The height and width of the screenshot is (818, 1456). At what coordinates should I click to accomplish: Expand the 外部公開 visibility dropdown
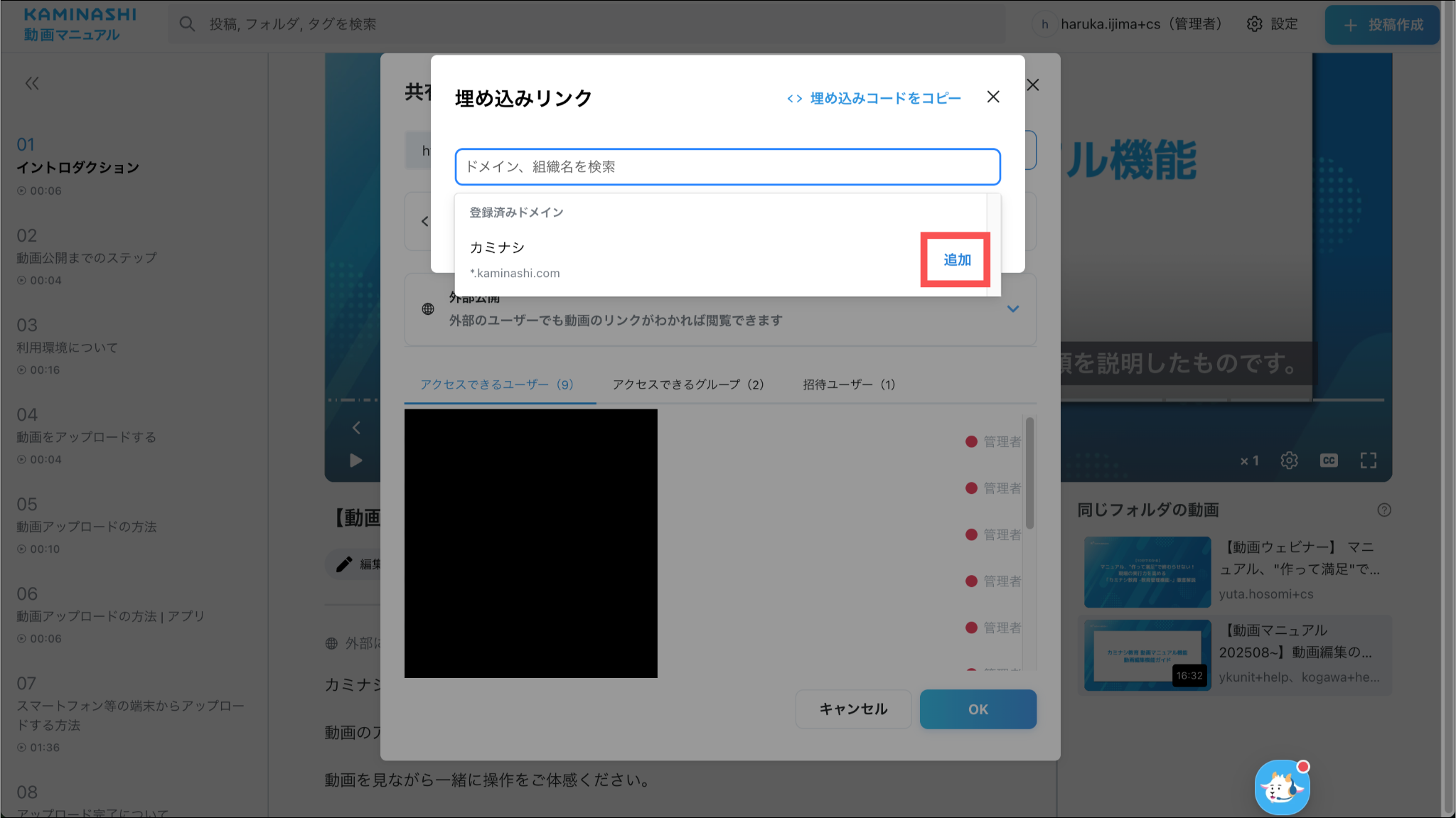point(1013,309)
